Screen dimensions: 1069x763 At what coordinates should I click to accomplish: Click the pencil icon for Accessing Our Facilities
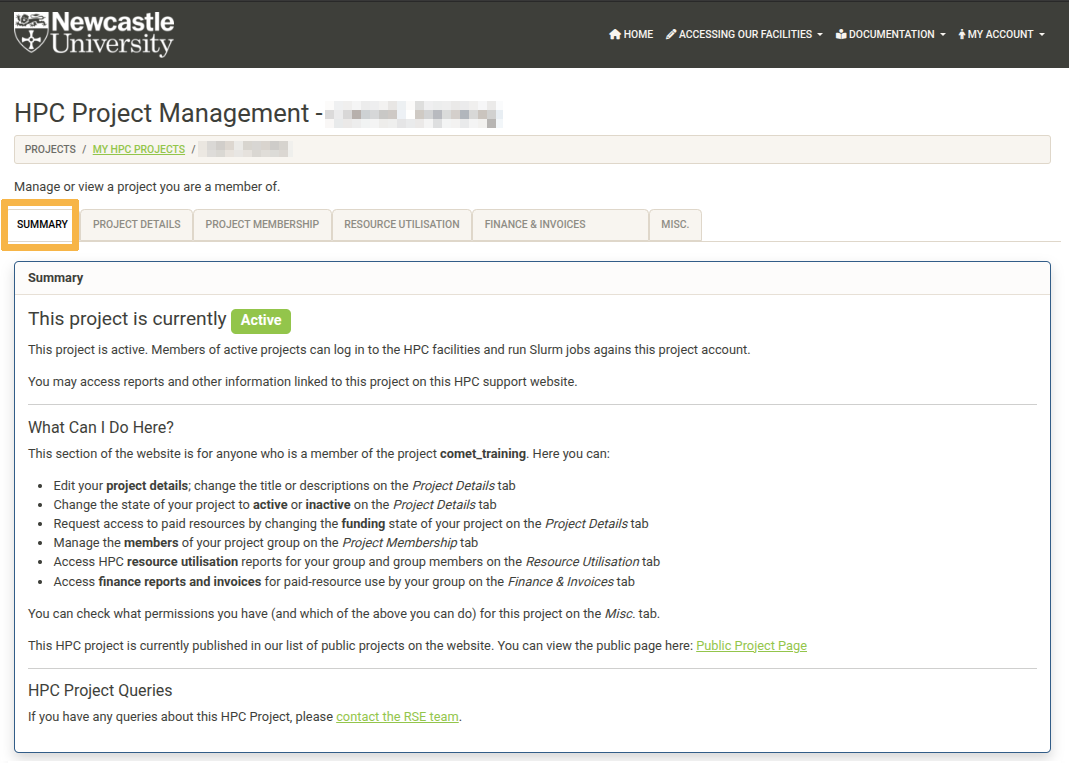tap(671, 35)
